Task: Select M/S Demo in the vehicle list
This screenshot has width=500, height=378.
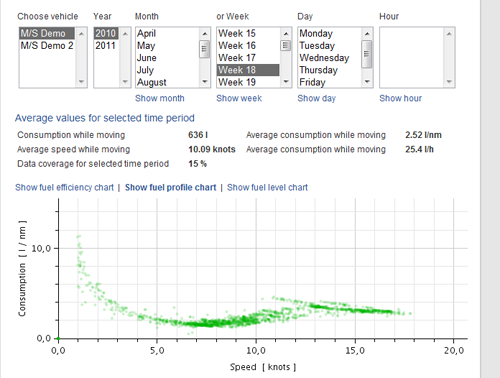Action: [47, 33]
